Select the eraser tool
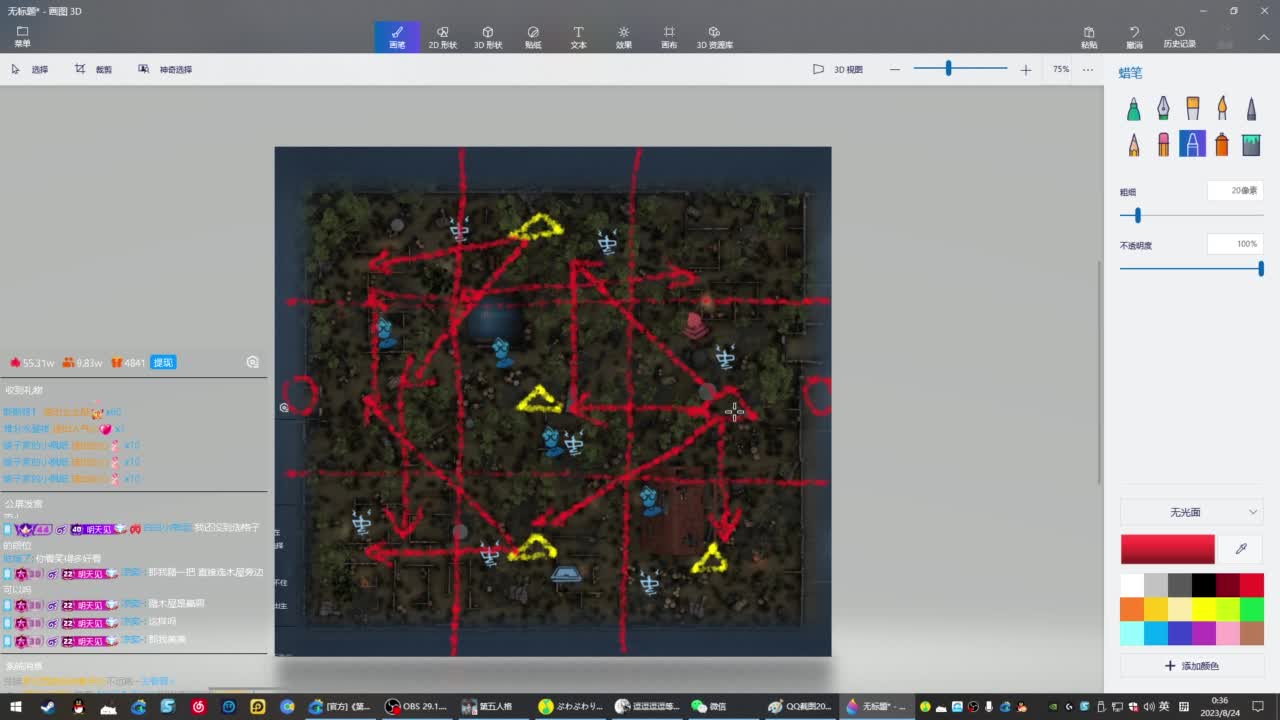Screen dimensions: 1280x720 pyautogui.click(x=1163, y=144)
